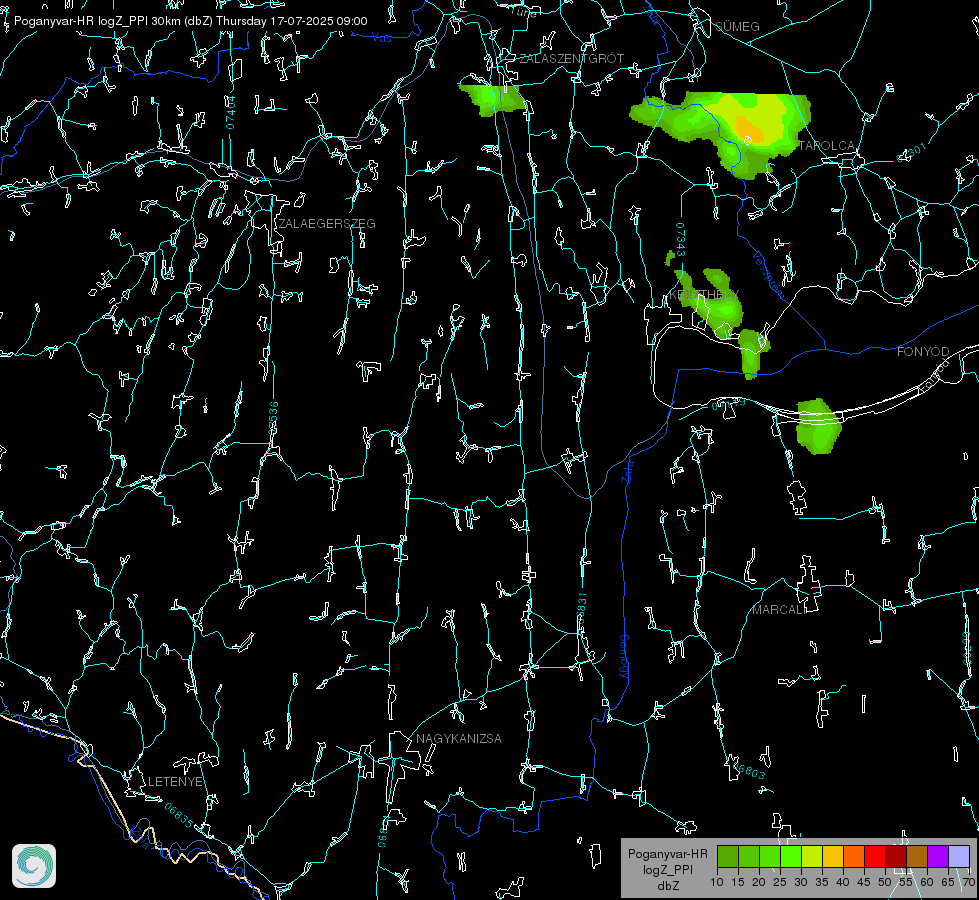Screen dimensions: 979x900
Task: Click the orange radar echo core near Tapolca
Action: [x=749, y=129]
